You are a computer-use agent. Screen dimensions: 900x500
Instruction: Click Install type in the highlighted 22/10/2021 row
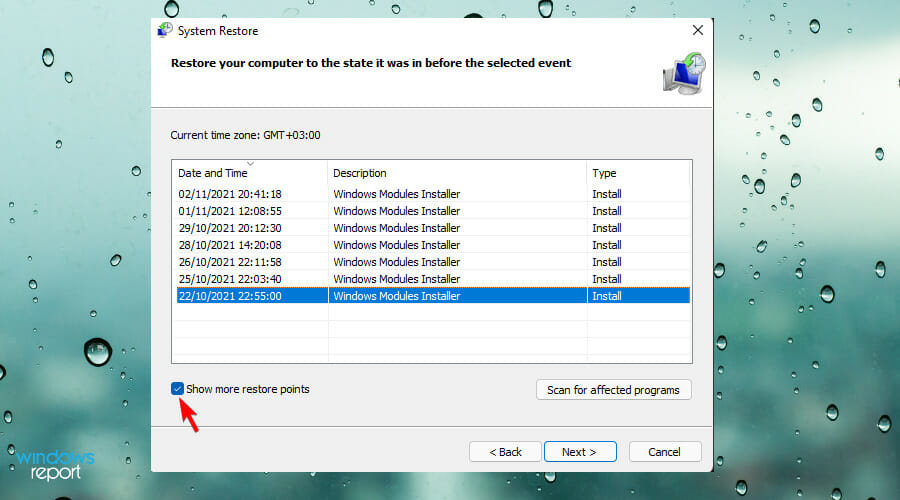click(x=607, y=296)
